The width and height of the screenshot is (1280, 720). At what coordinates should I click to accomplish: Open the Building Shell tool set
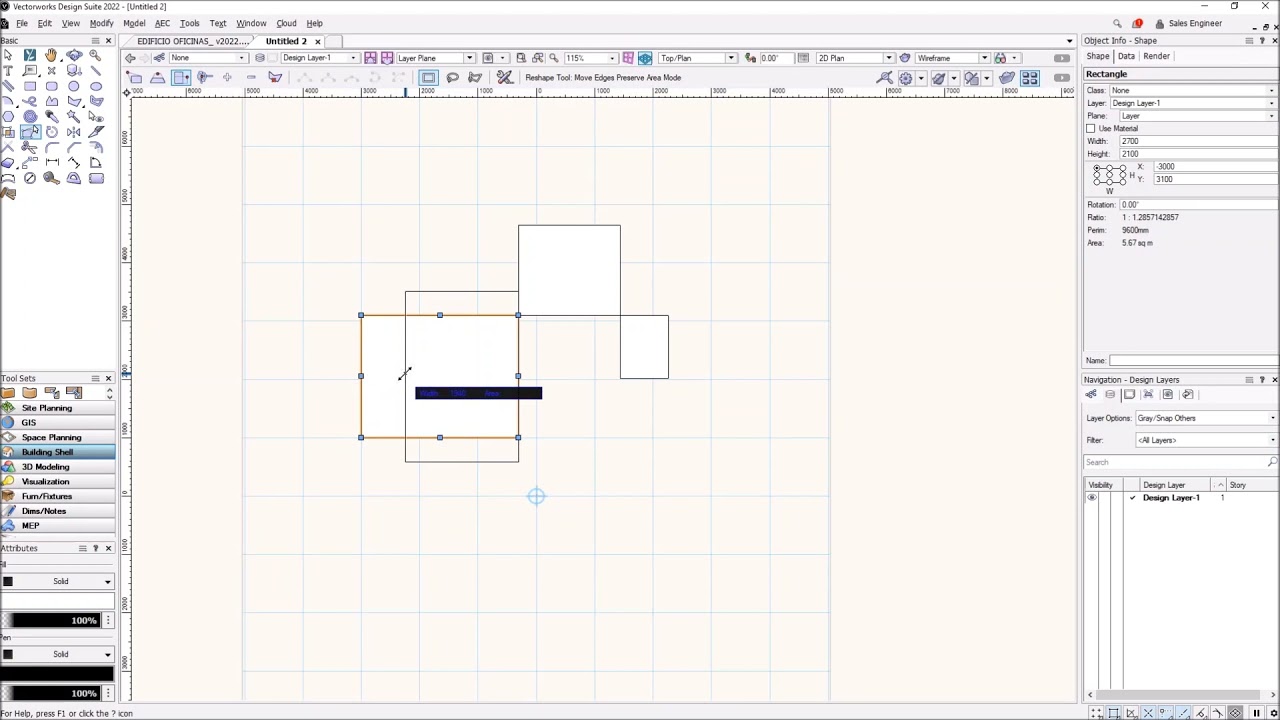tap(57, 452)
